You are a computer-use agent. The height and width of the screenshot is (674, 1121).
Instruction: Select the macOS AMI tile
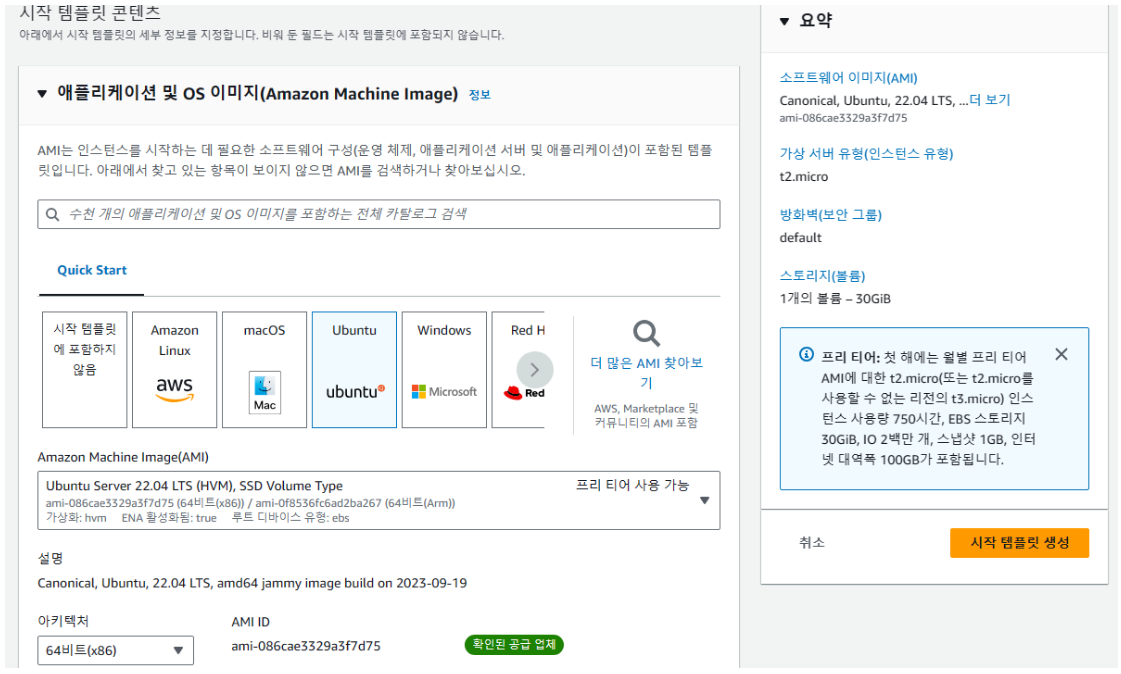coord(265,370)
